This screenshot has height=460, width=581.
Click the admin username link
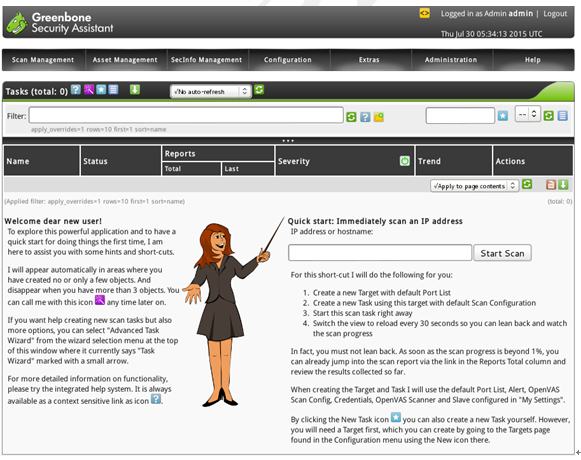coord(520,14)
